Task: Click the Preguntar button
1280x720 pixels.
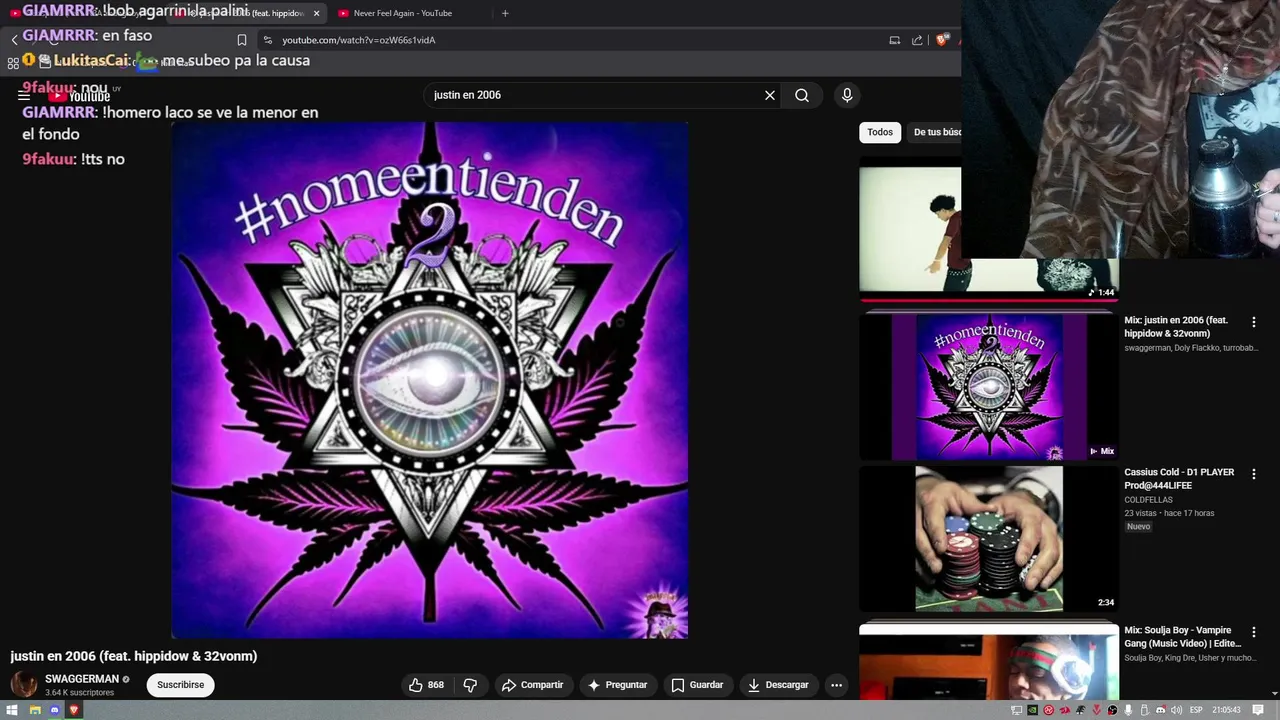Action: (x=617, y=685)
